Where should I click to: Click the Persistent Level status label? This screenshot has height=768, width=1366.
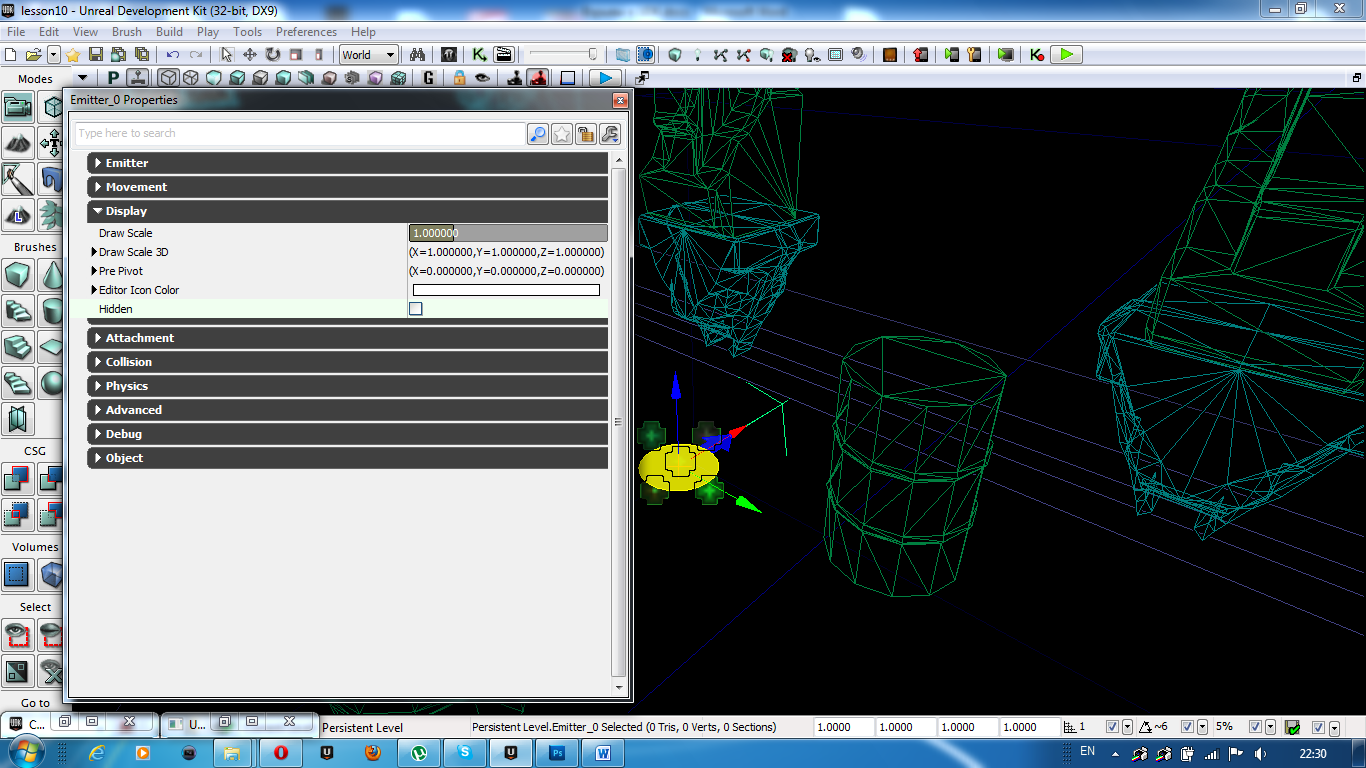(363, 728)
